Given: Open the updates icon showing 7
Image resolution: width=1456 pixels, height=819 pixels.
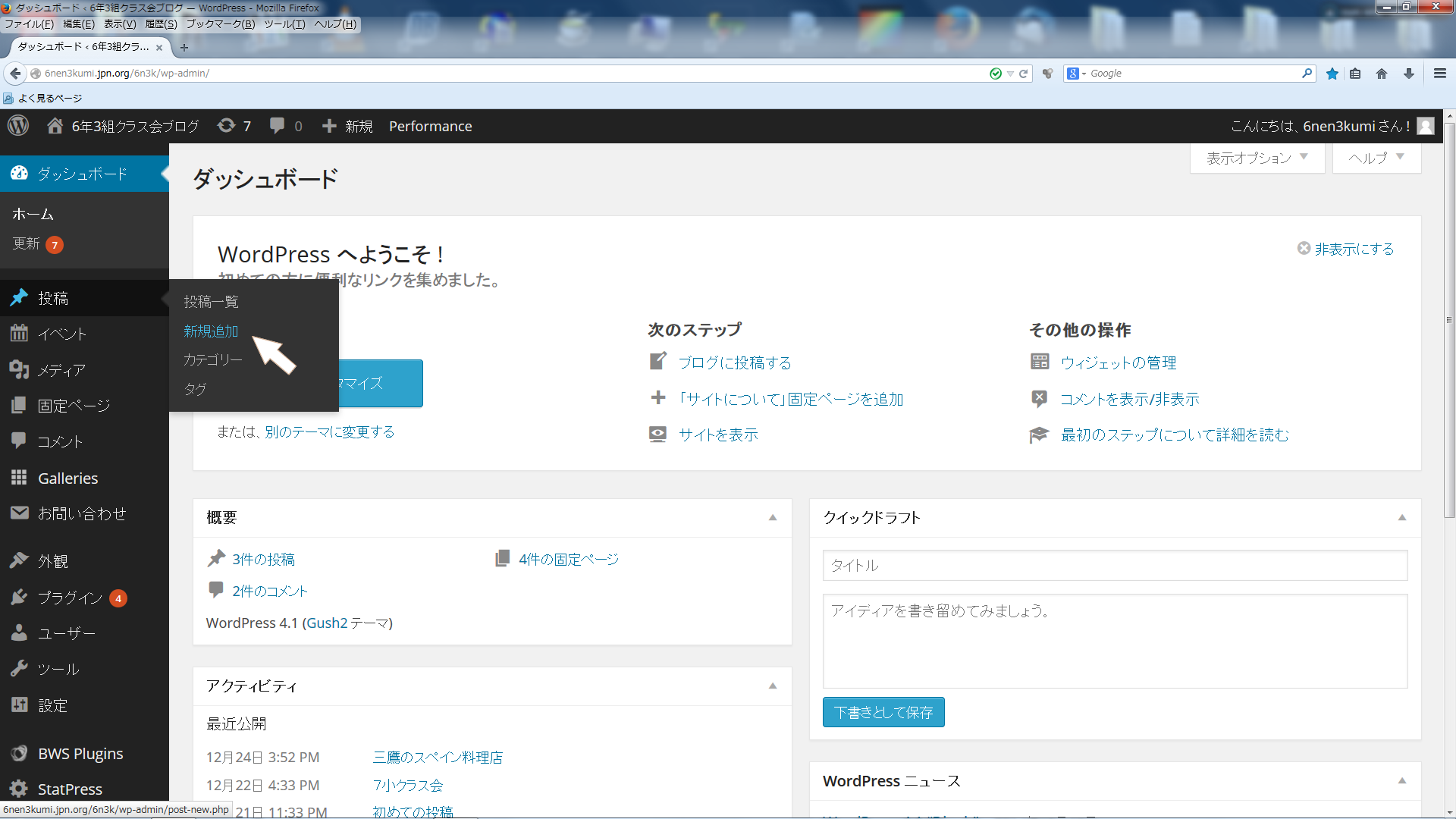Looking at the screenshot, I should 226,126.
